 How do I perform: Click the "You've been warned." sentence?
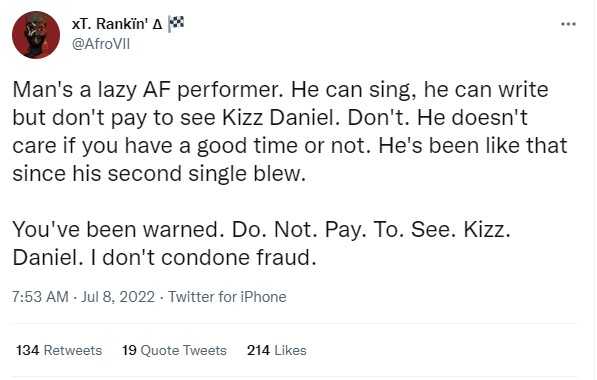[x=118, y=230]
